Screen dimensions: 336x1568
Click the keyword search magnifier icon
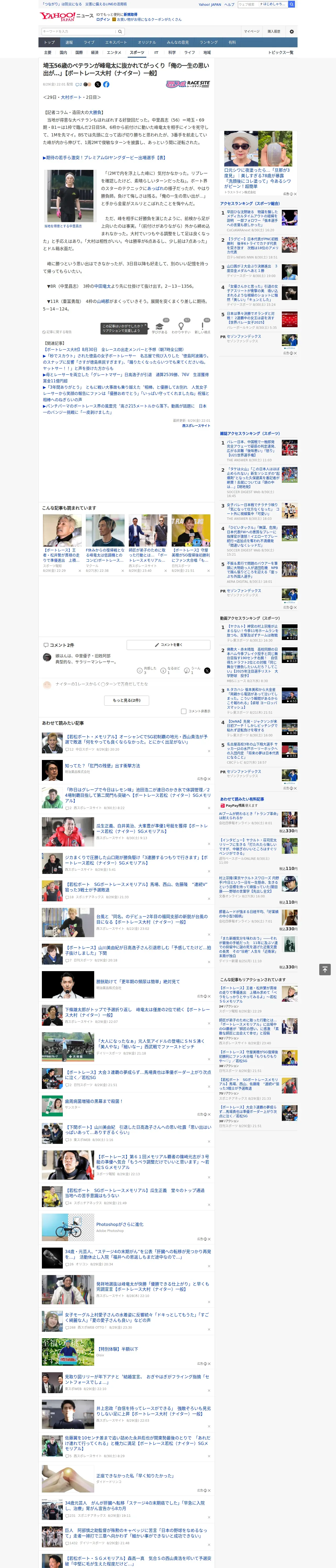coord(120,31)
